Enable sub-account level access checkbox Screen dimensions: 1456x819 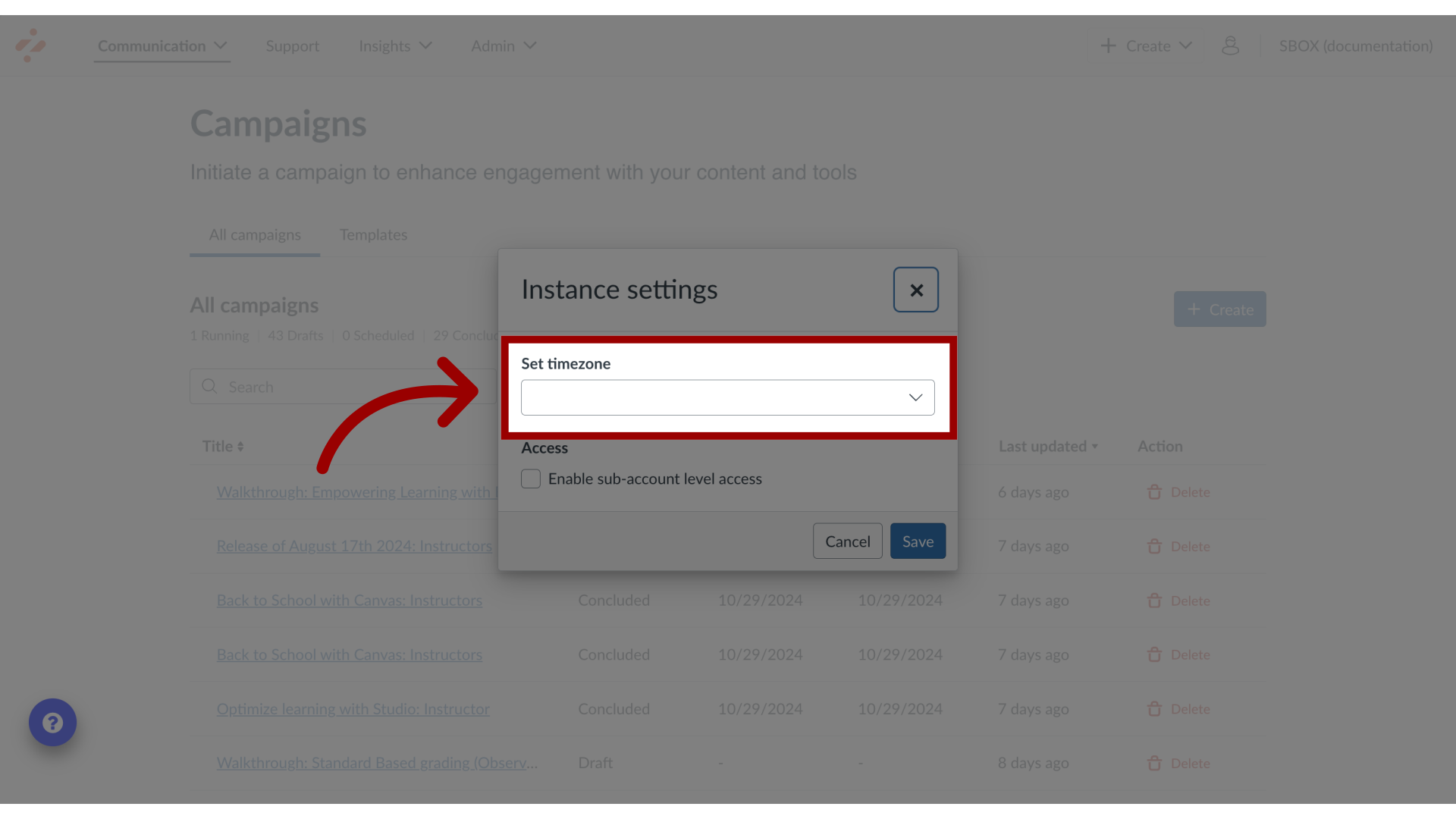coord(530,478)
